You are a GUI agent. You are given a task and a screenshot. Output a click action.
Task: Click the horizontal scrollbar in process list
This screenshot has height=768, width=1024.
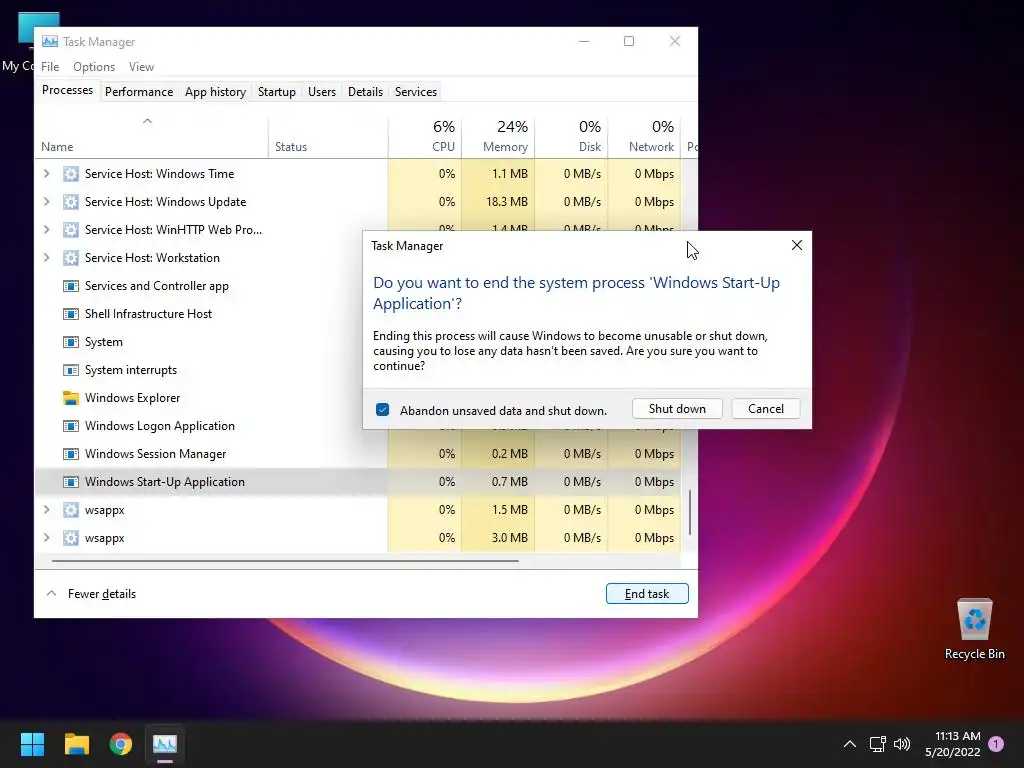285,560
